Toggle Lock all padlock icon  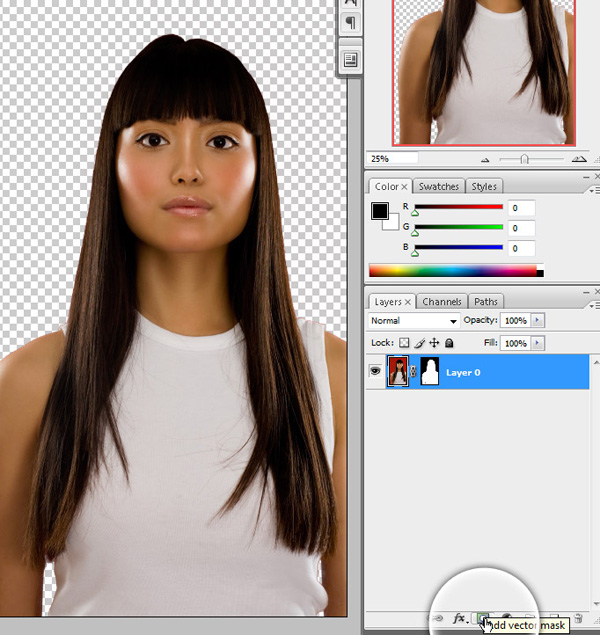pyautogui.click(x=449, y=343)
